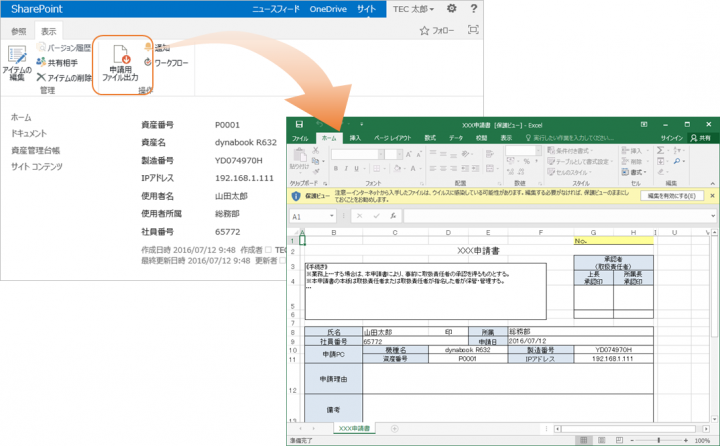Click Enable Editing (編集を有効にする) button

tap(671, 196)
